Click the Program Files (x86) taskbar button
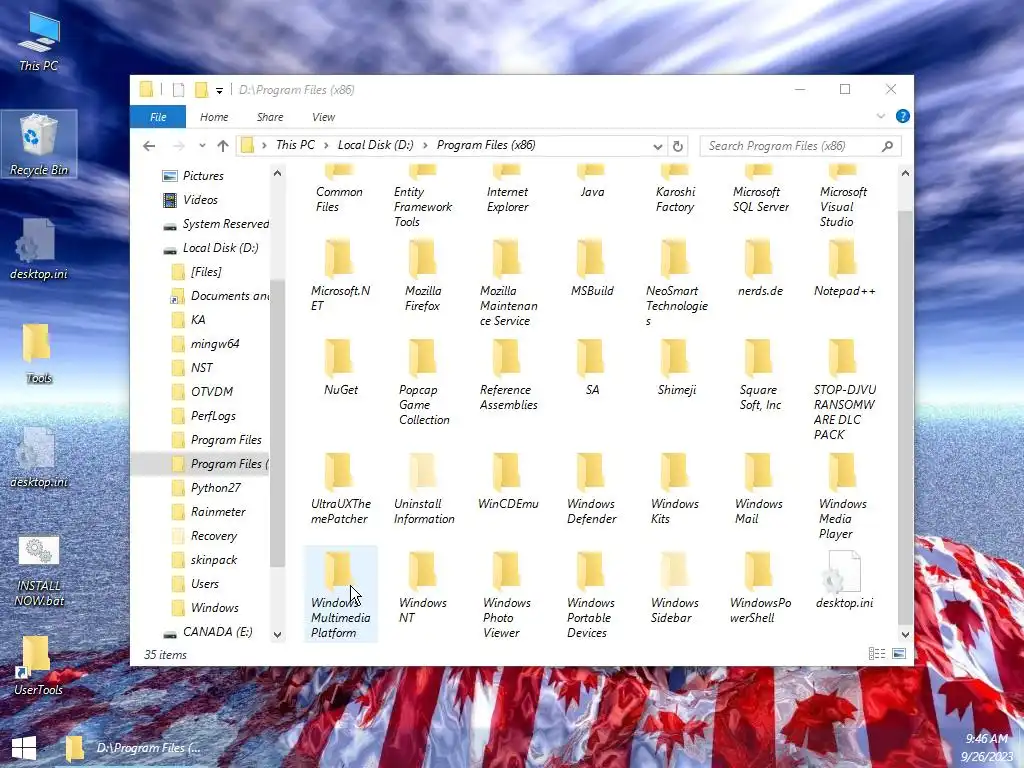This screenshot has height=768, width=1024. [x=136, y=748]
